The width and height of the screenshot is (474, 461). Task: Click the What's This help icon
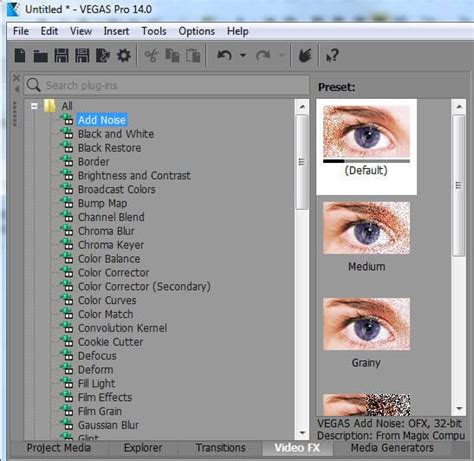[x=332, y=55]
